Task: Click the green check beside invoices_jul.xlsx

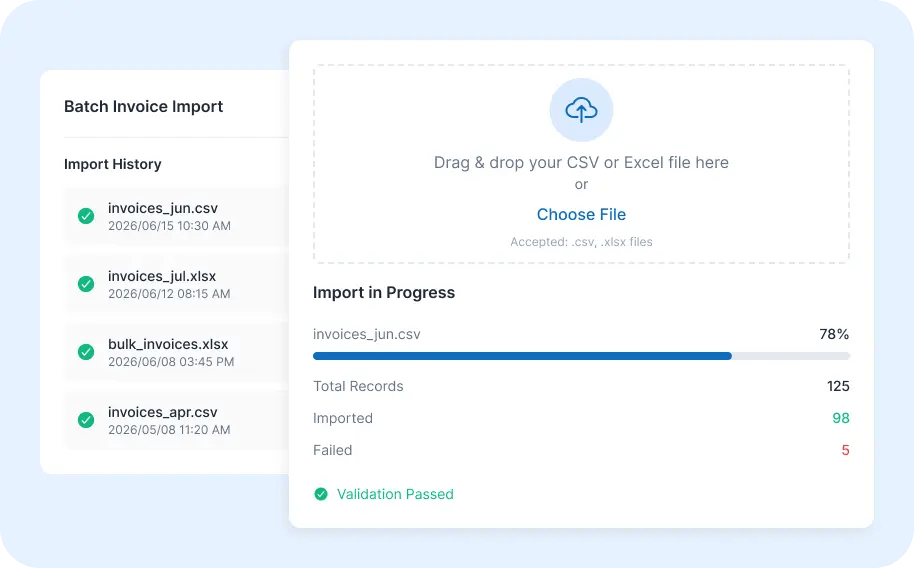Action: coord(86,284)
